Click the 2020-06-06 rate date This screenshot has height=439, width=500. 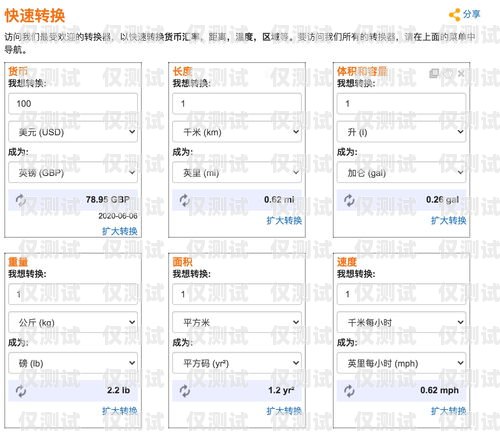(118, 216)
